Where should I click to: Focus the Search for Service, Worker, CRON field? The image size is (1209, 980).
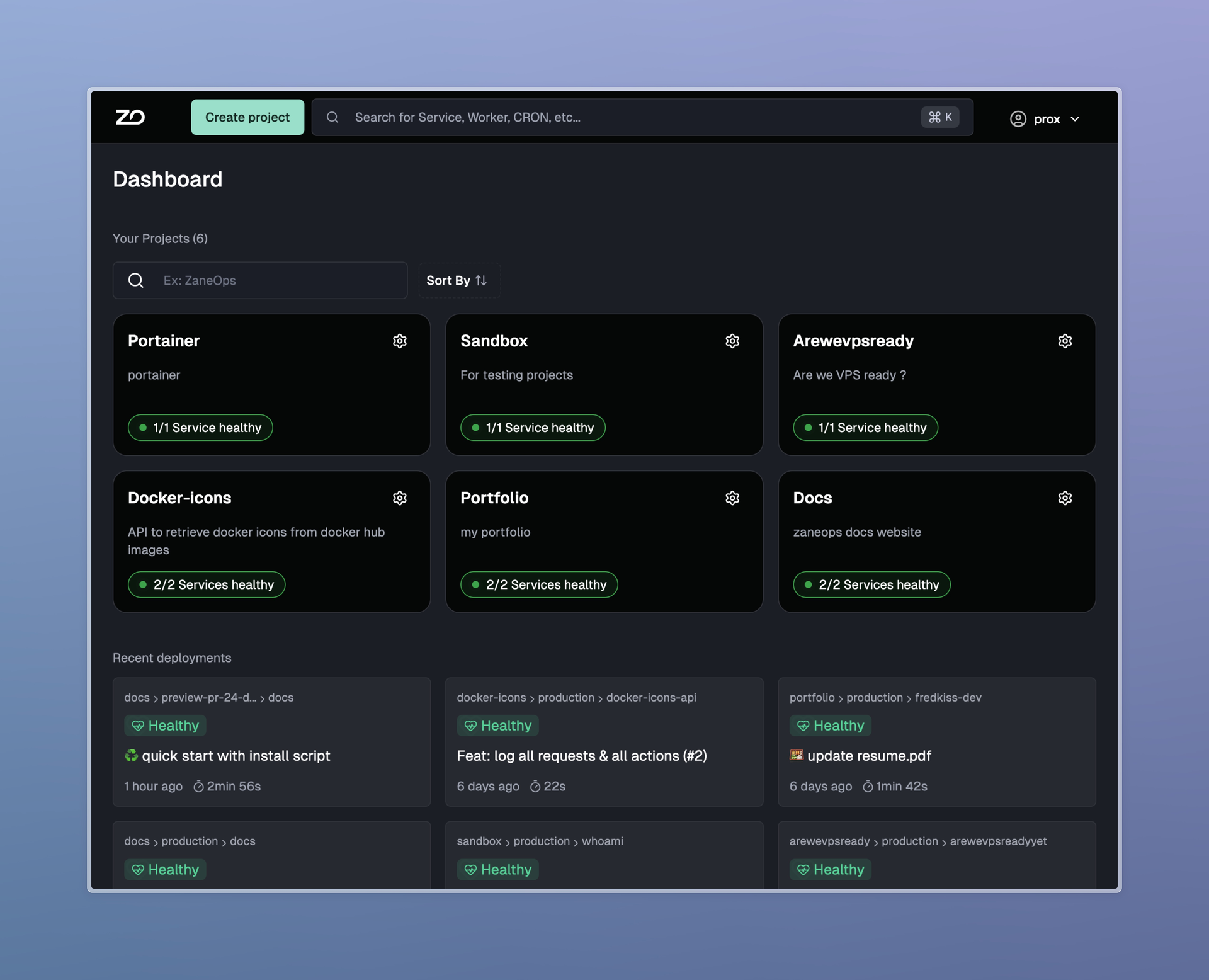point(642,117)
